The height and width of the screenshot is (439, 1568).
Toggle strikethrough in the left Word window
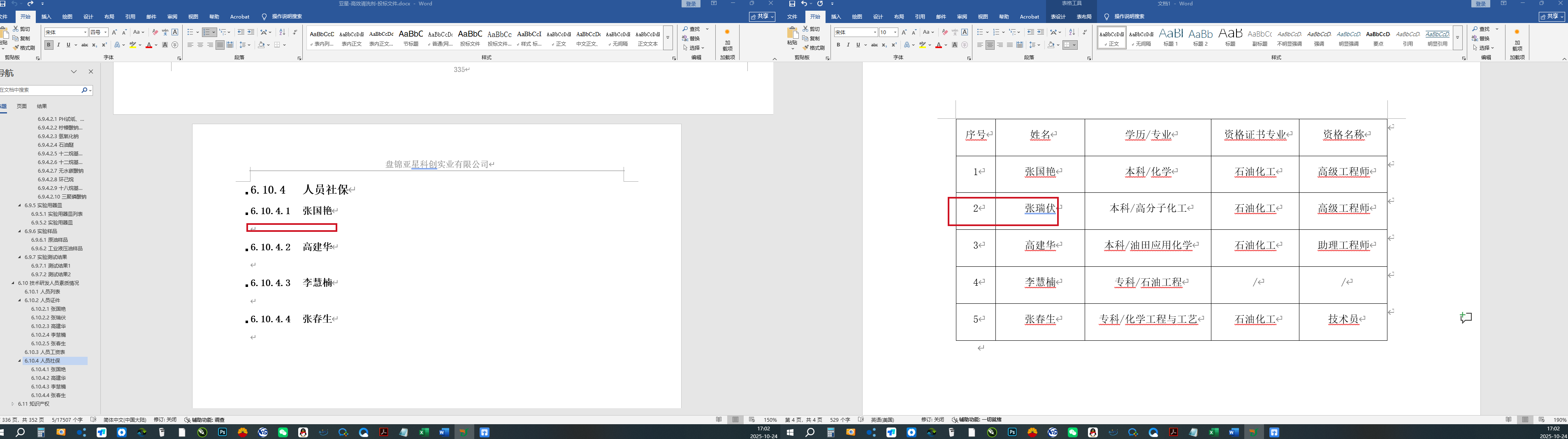85,45
